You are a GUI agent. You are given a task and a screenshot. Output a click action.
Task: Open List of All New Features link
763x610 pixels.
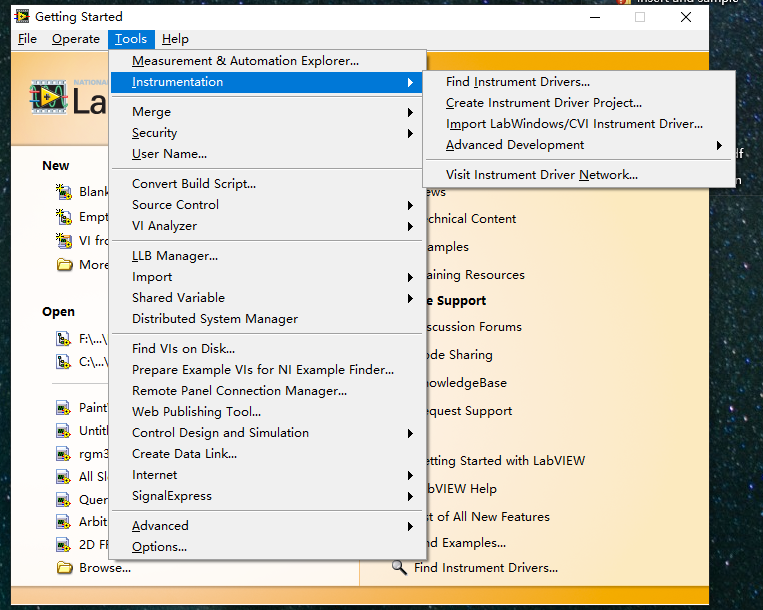pyautogui.click(x=489, y=517)
